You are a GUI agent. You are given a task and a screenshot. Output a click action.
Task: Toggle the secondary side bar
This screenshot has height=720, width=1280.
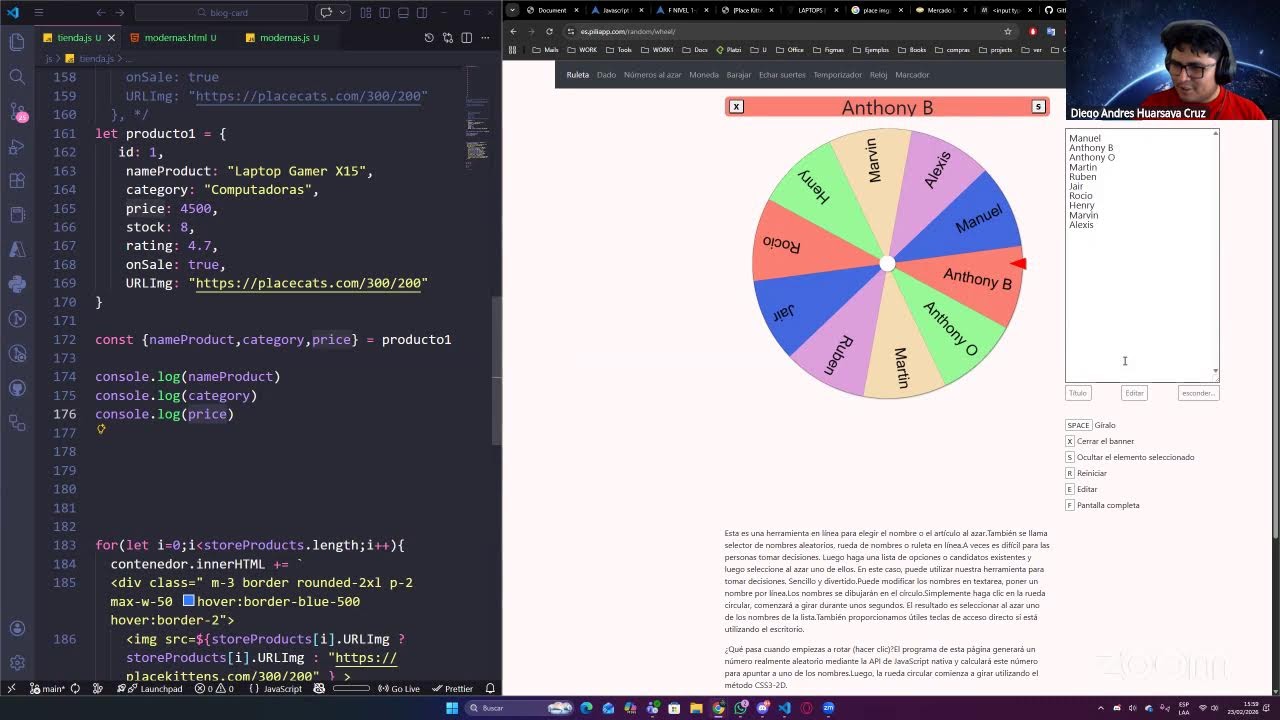point(422,12)
